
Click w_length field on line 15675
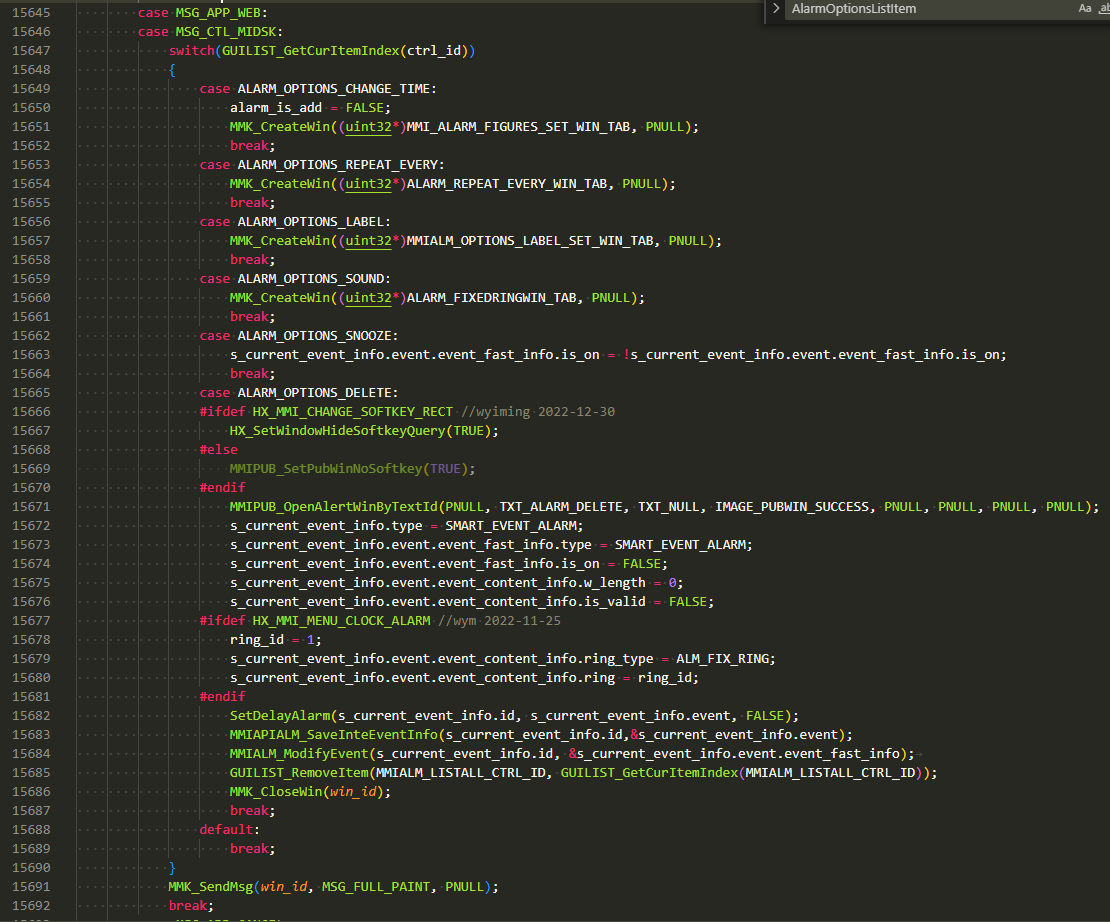614,583
